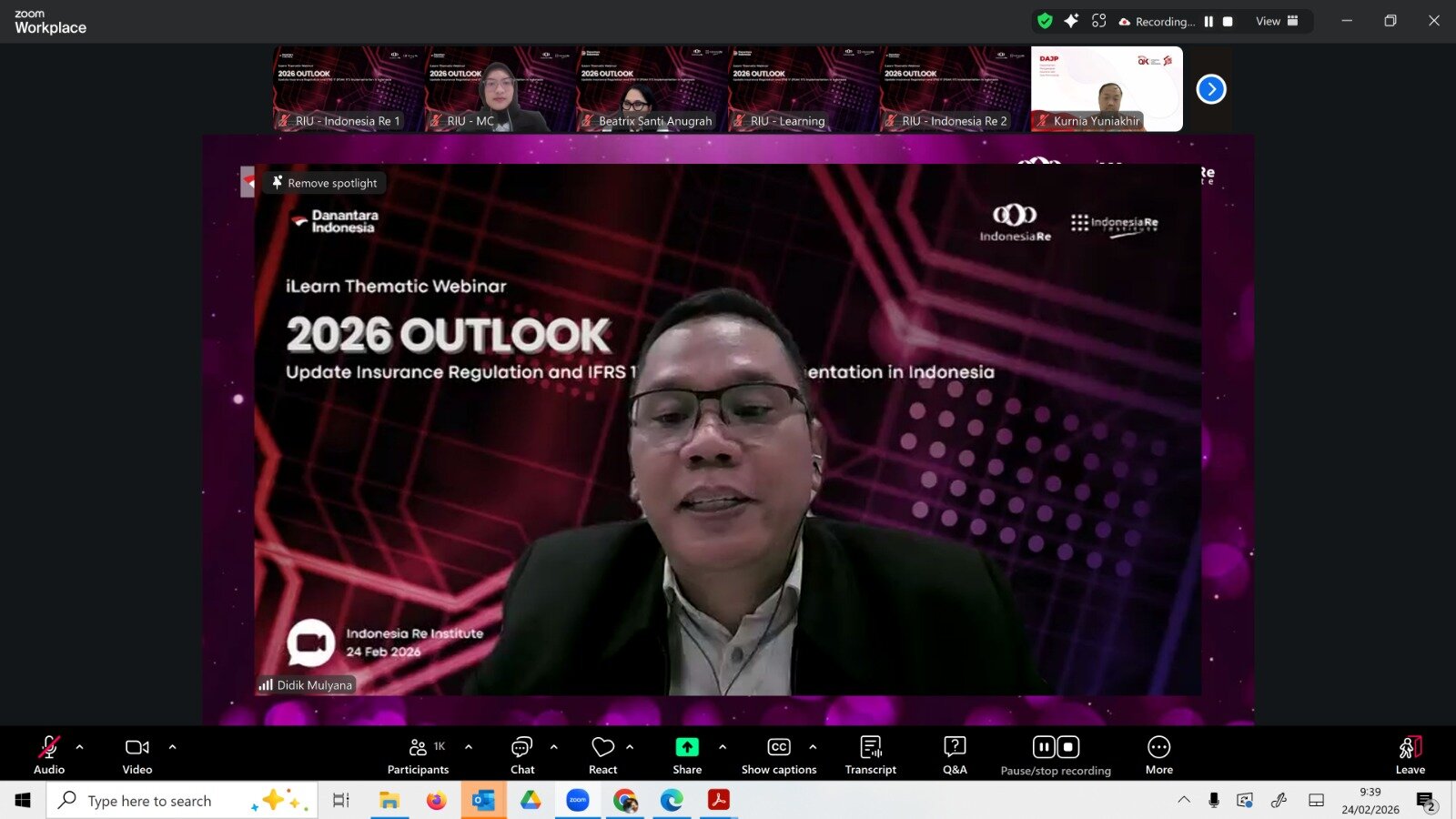1456x819 pixels.
Task: Toggle the Video camera on
Action: 137,754
